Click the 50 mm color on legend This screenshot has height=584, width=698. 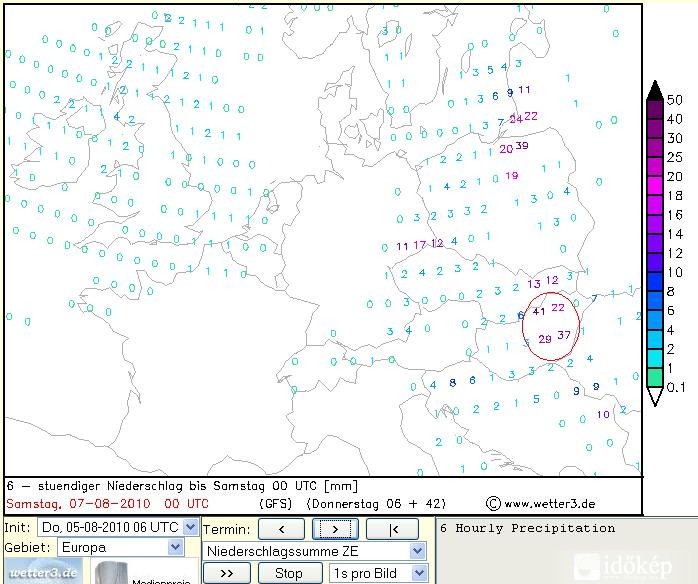click(x=654, y=109)
